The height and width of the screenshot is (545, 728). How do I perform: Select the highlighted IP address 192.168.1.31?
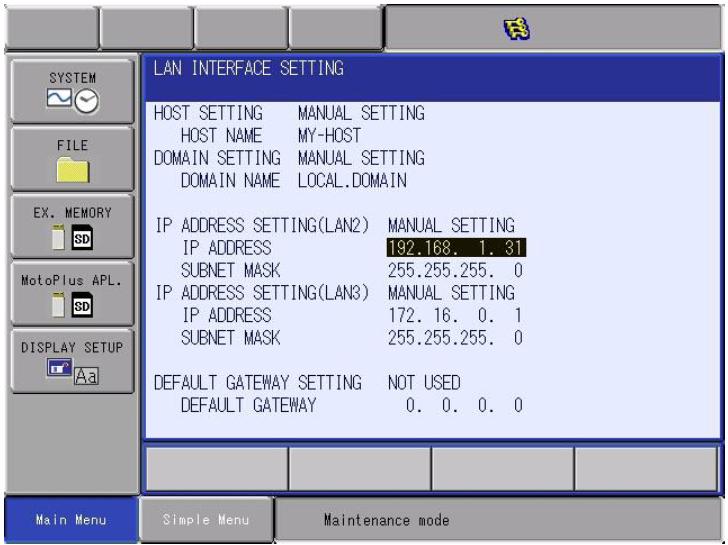click(456, 248)
